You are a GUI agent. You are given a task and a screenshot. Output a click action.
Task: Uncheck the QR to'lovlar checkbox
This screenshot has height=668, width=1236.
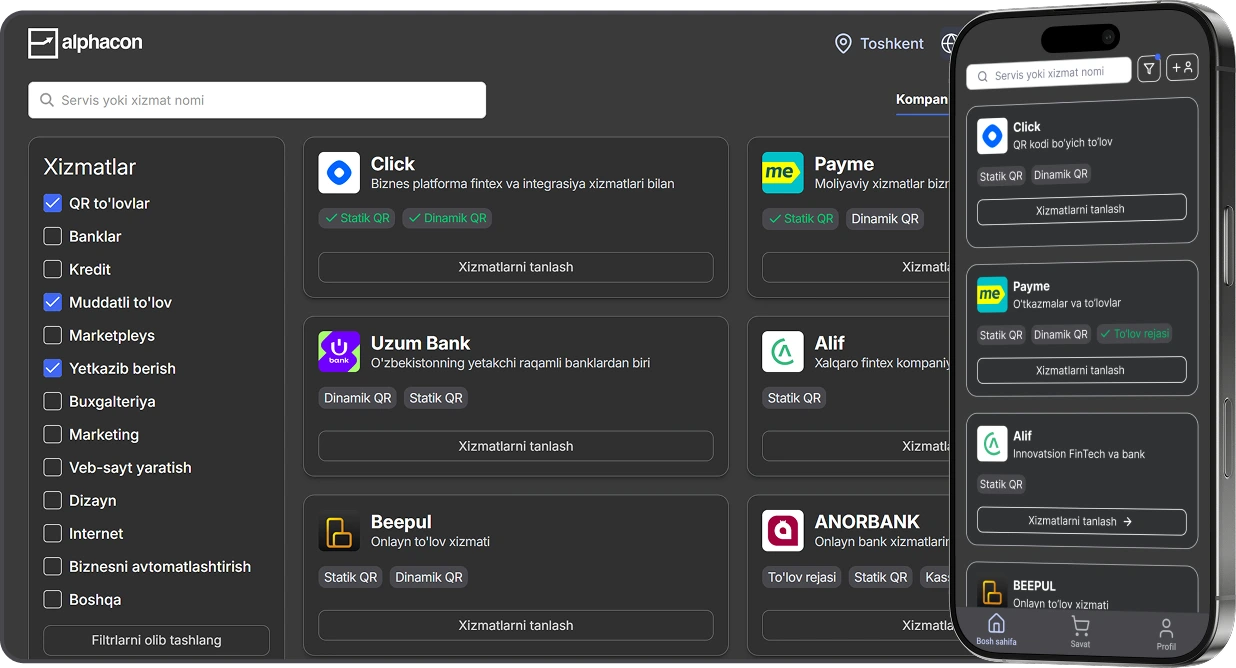53,203
